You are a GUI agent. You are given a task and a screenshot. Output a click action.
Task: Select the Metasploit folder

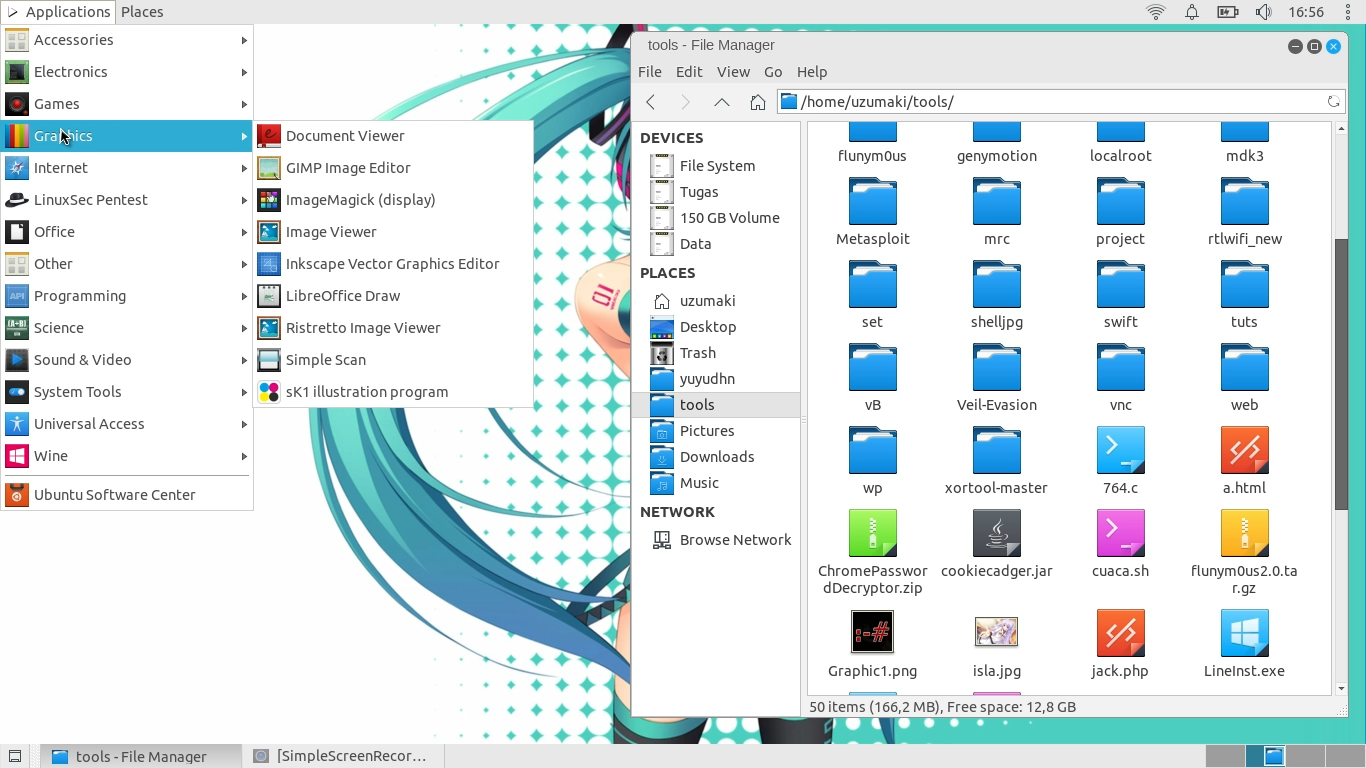[x=872, y=212]
